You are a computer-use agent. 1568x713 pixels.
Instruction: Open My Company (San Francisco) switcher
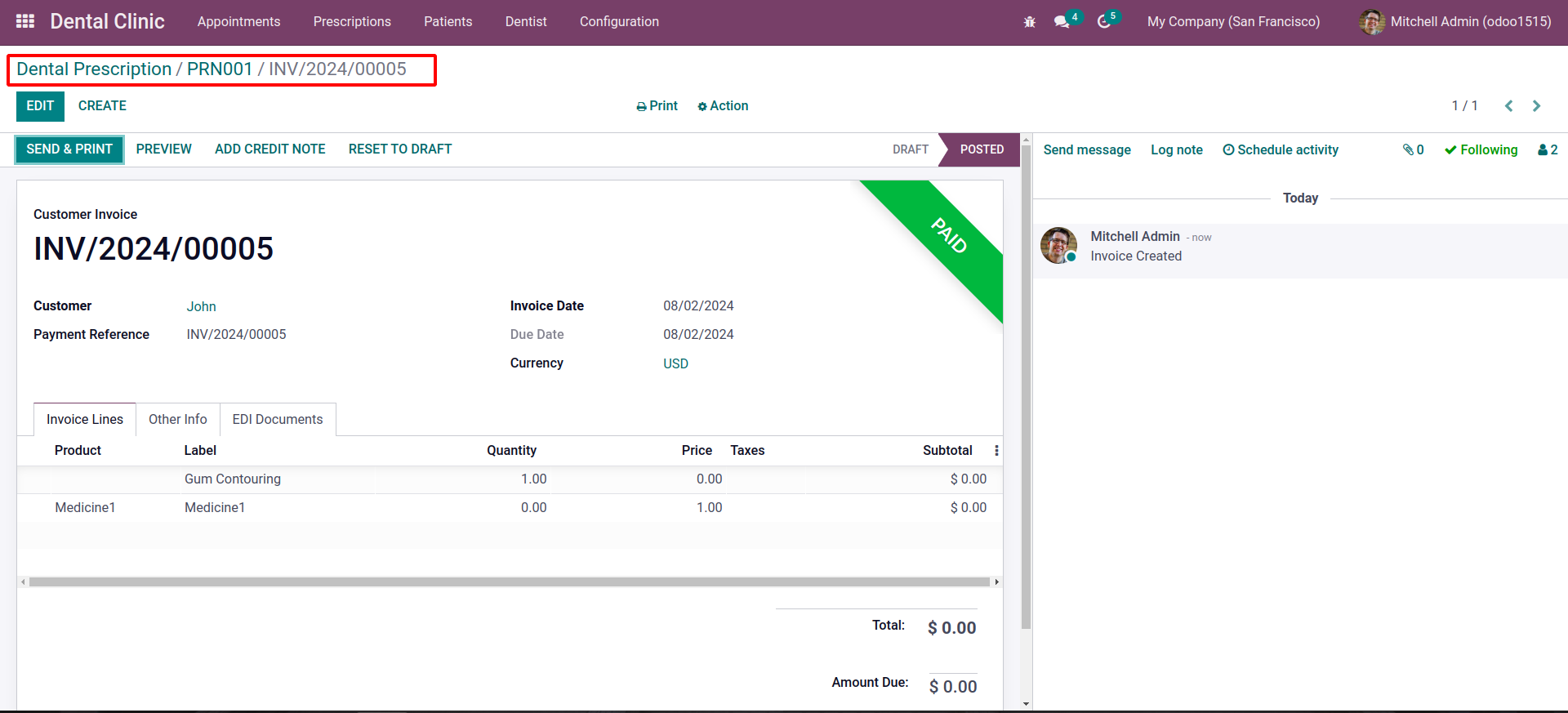tap(1233, 22)
